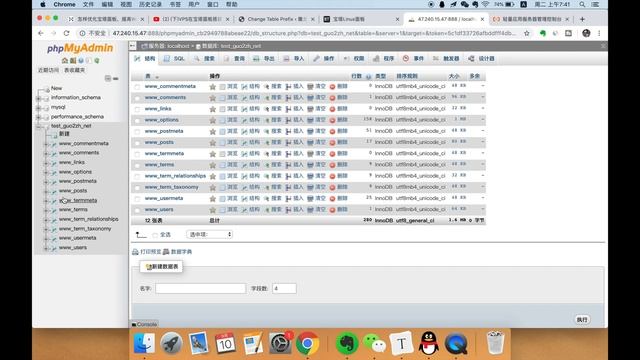Screen dimensions: 640x360
Task: Click the red drop icon for www_terms
Action: (x=332, y=165)
